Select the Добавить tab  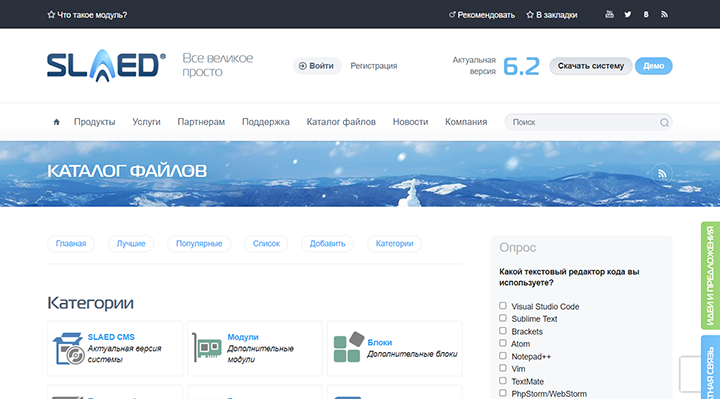(x=327, y=244)
